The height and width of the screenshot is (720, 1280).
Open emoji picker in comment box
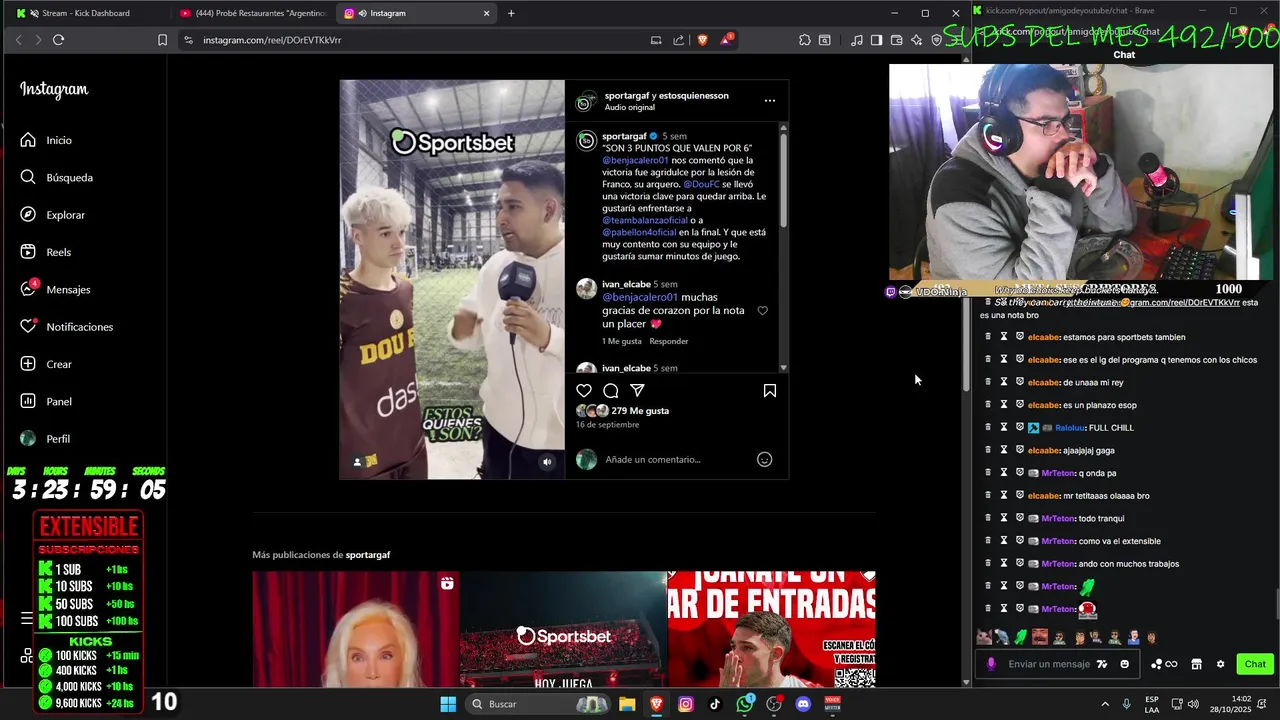point(764,459)
